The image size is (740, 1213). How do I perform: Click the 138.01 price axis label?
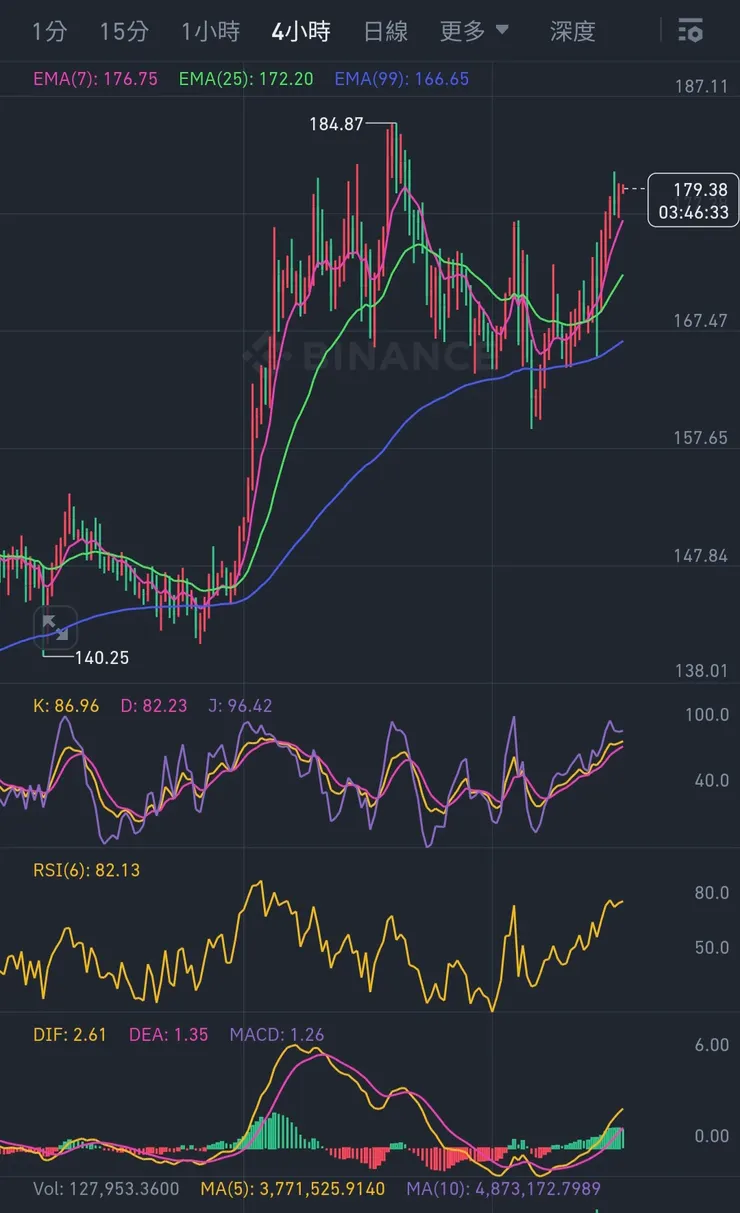pos(701,671)
